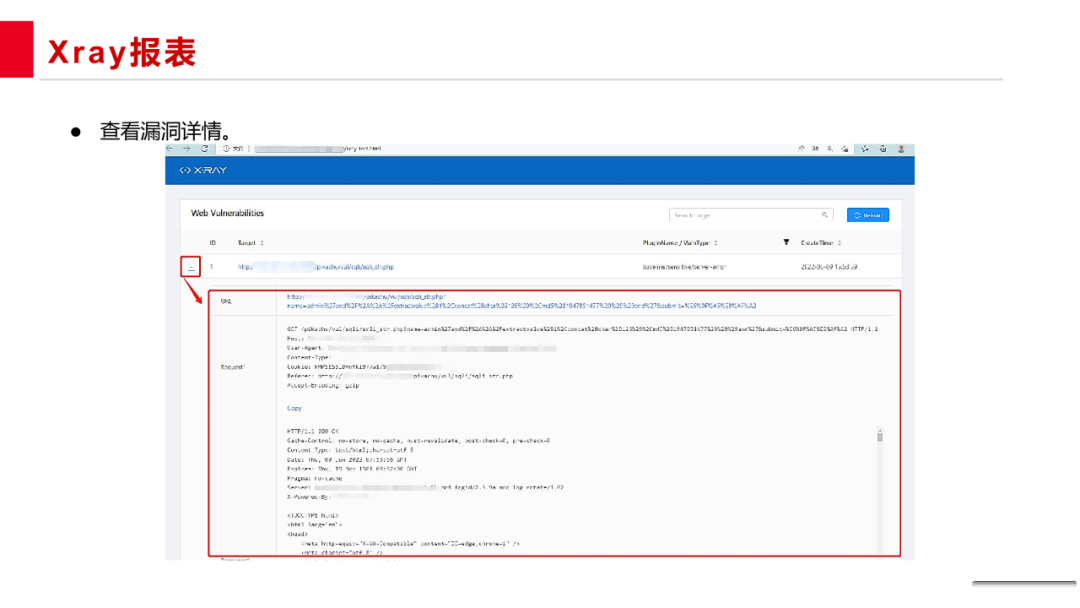Click the Request label in the detail panel
1080x608 pixels.
point(233,367)
